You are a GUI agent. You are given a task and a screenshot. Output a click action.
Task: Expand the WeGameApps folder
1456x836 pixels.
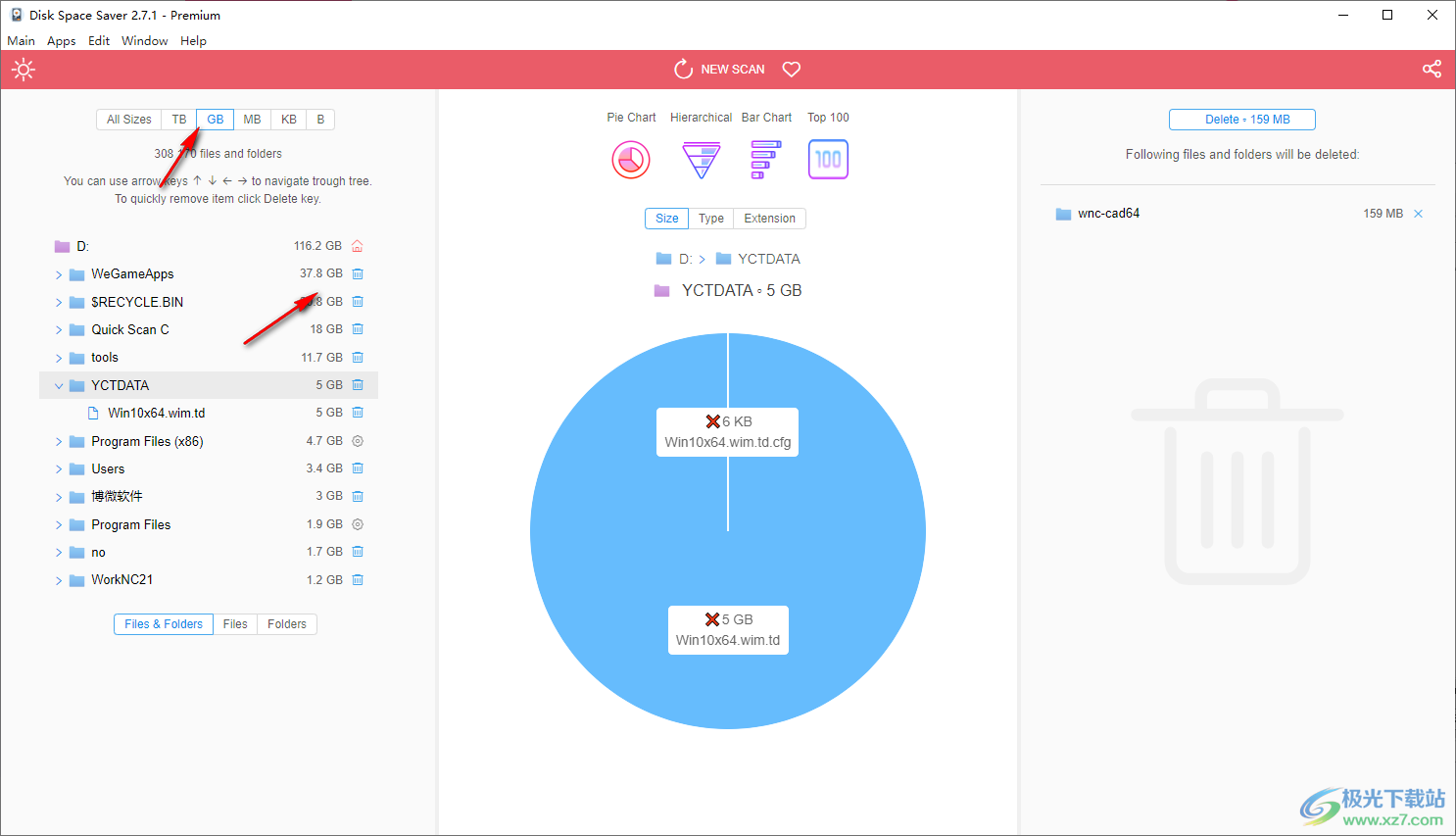(x=59, y=275)
